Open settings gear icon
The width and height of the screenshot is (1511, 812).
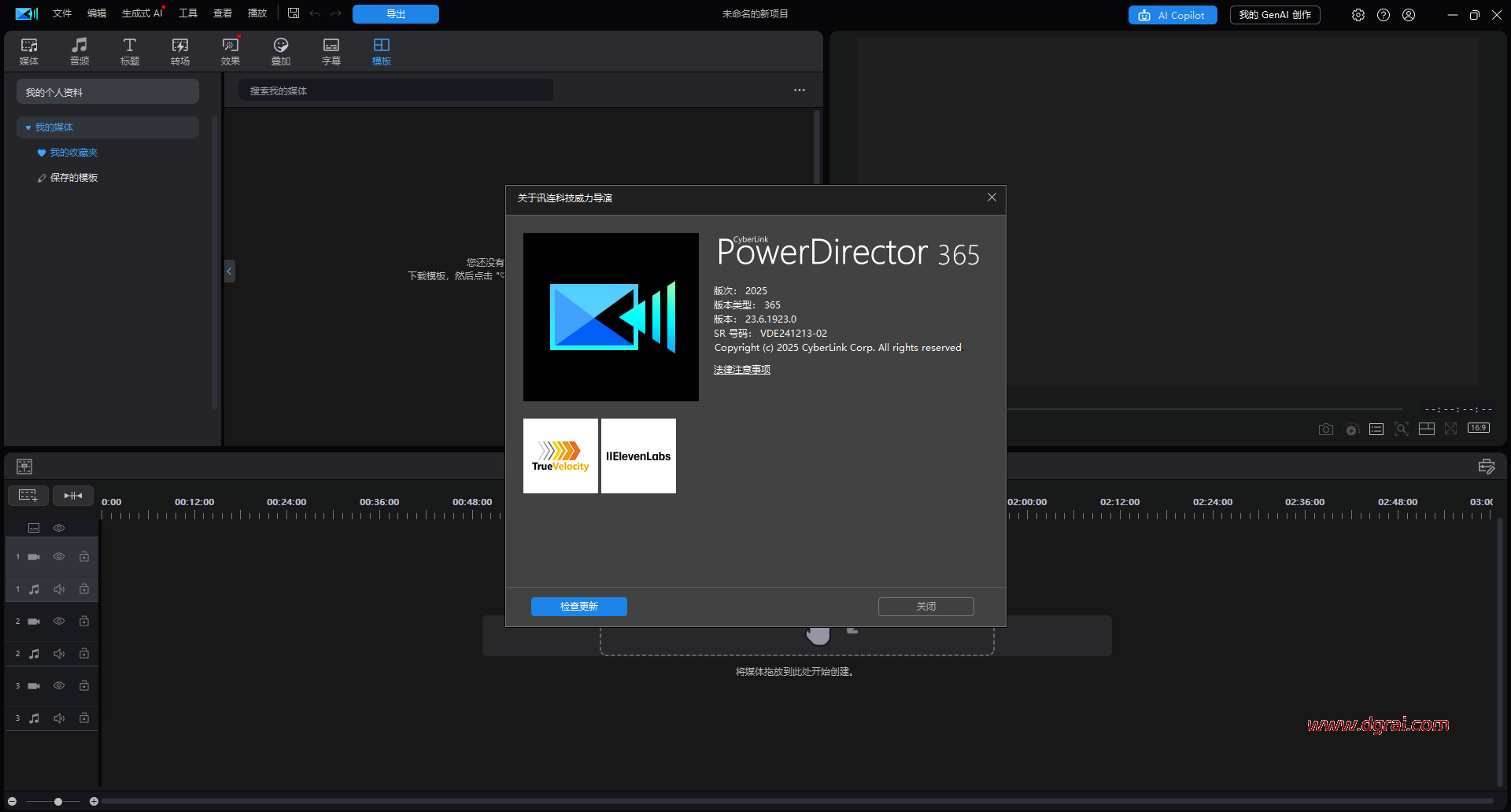pos(1358,15)
